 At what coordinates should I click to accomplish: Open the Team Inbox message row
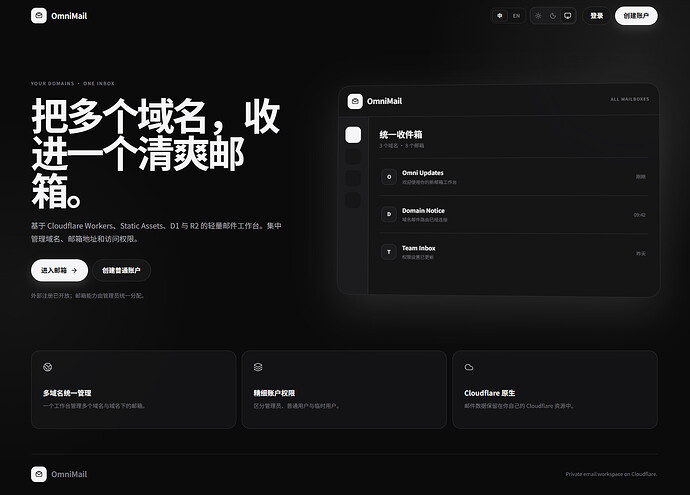point(514,252)
